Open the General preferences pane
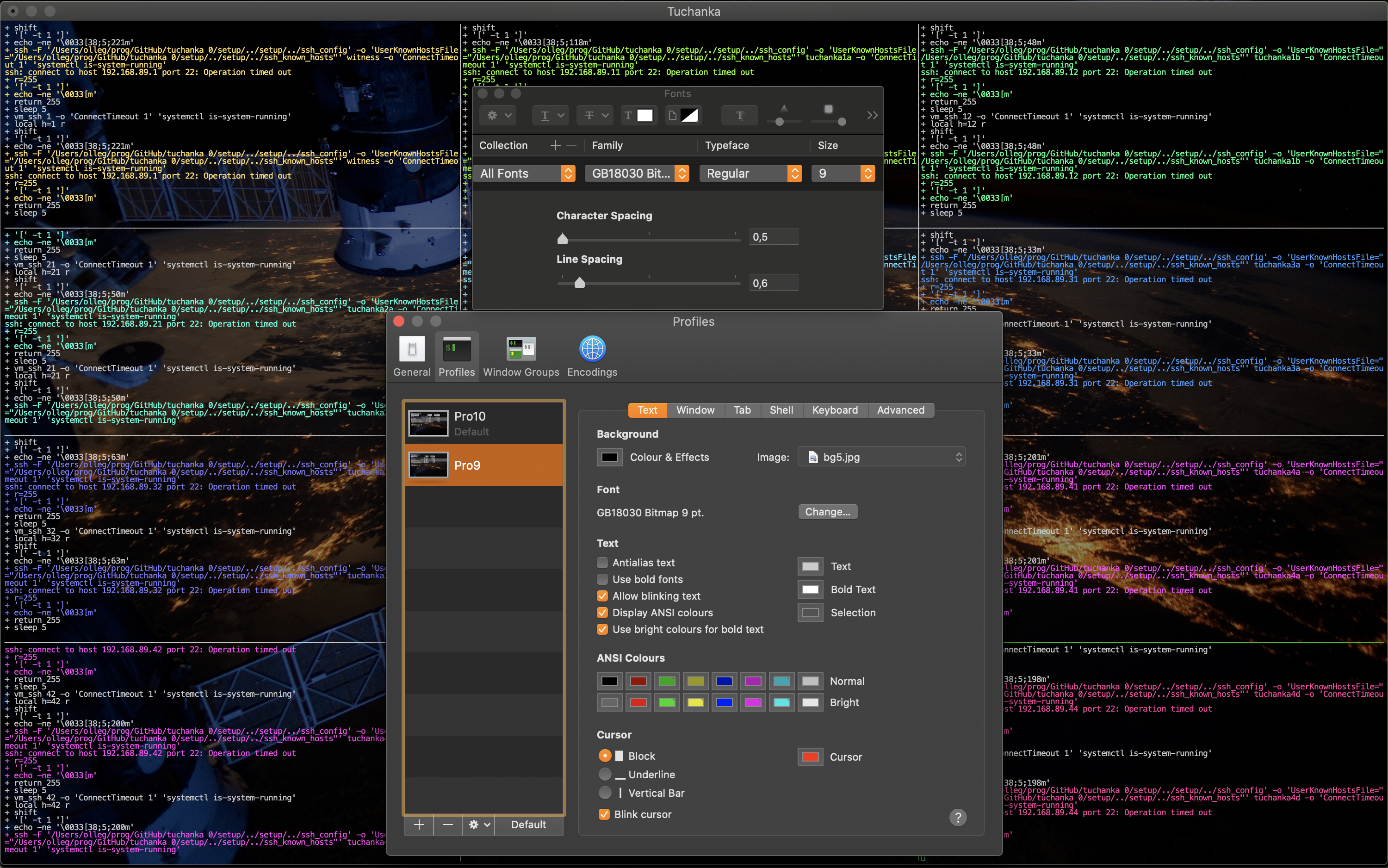 412,356
